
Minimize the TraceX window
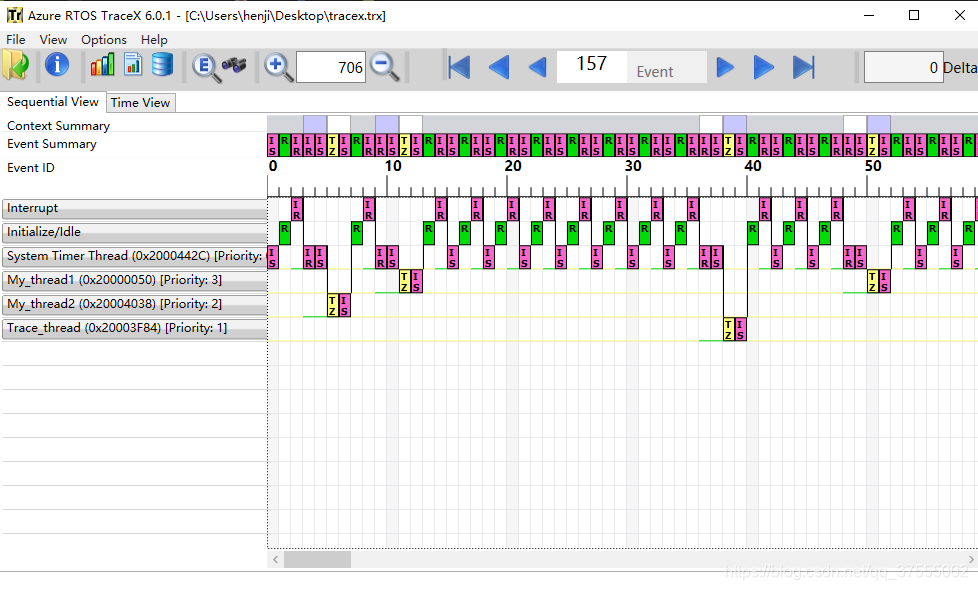[869, 16]
